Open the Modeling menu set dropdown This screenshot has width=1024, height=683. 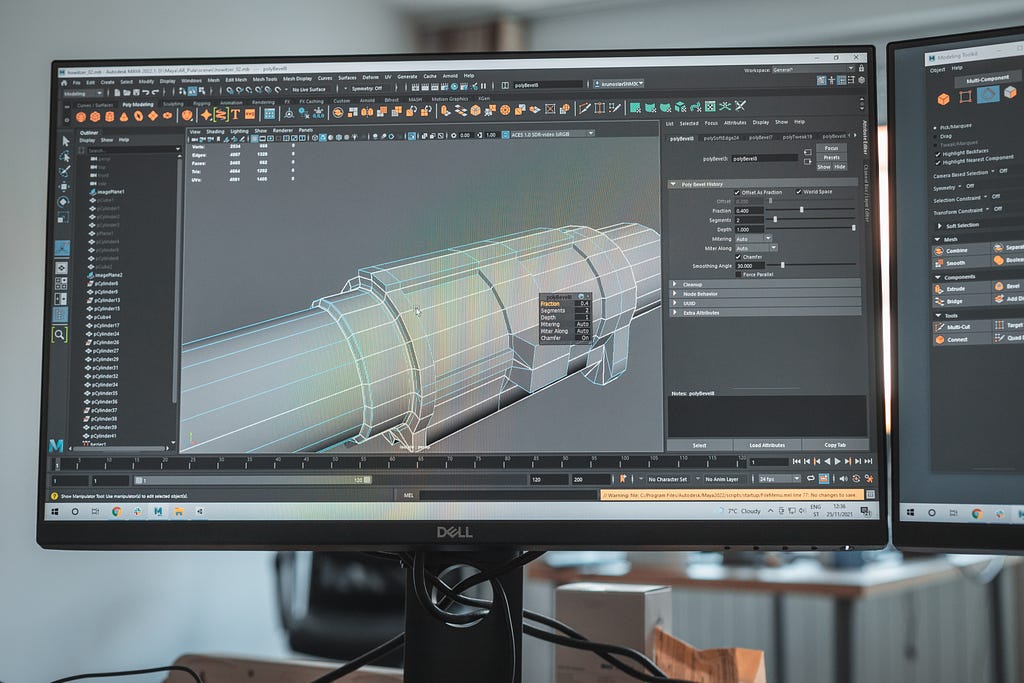click(x=82, y=93)
